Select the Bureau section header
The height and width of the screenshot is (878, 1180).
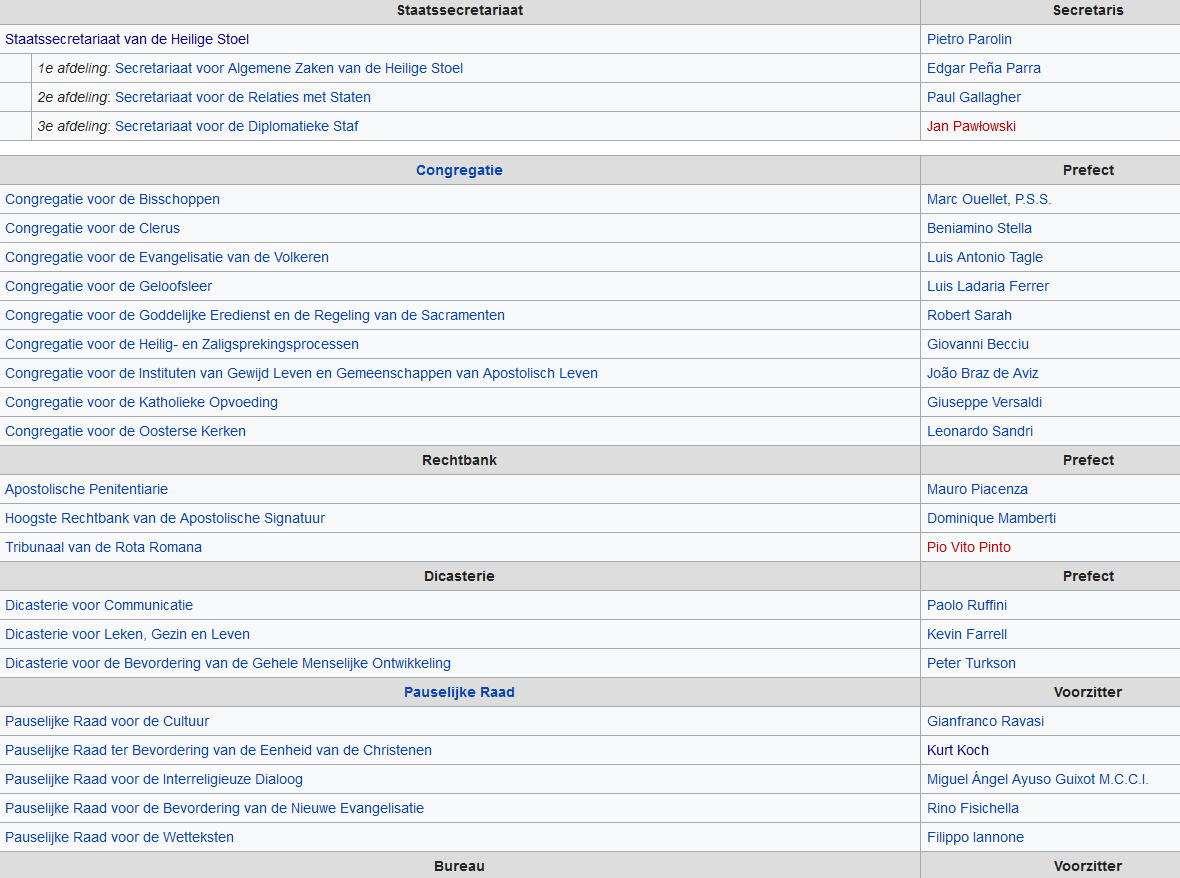pos(459,866)
